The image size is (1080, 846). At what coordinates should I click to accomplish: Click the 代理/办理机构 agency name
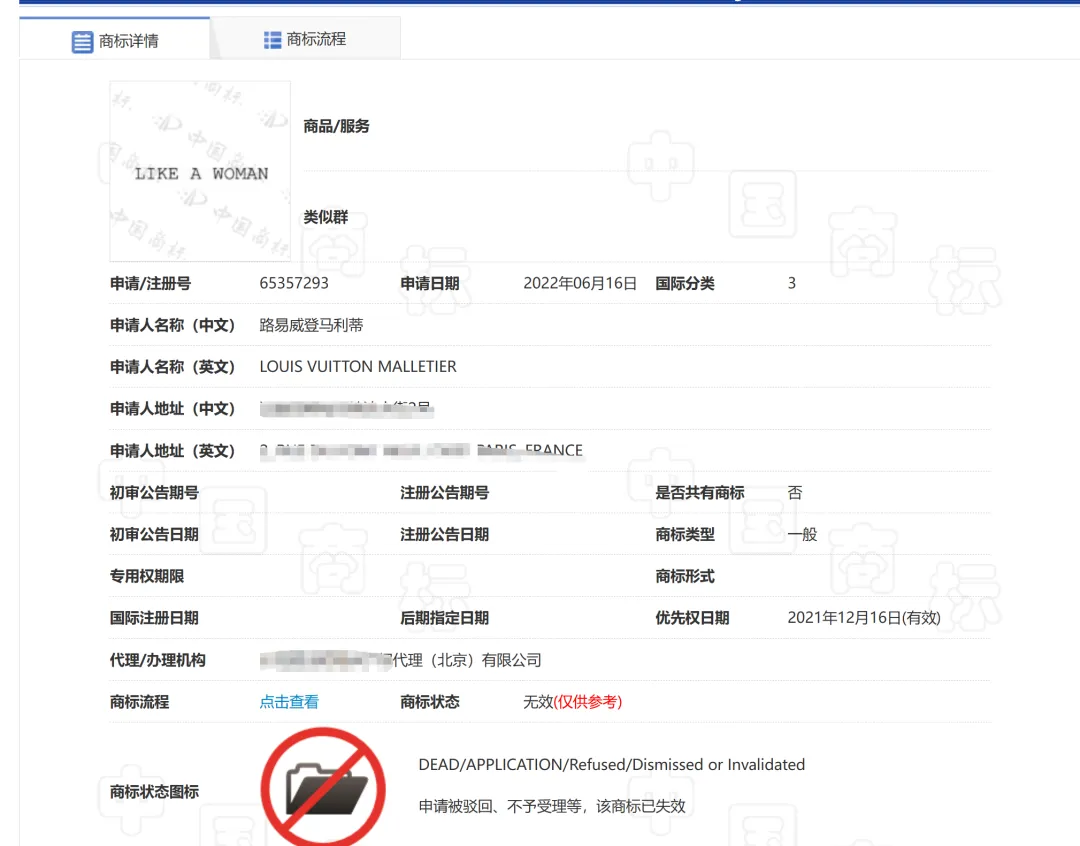point(400,660)
